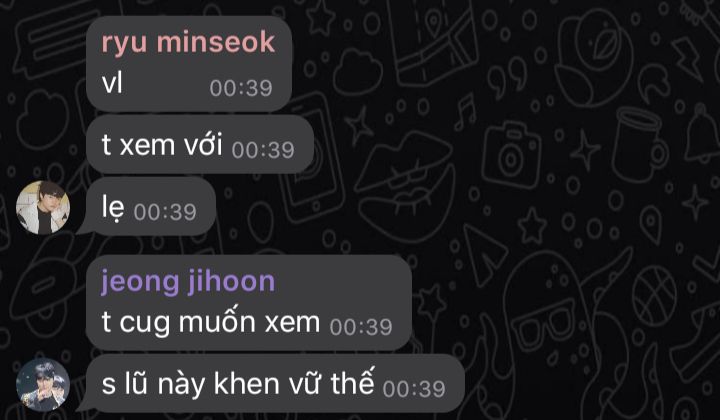Click the lips doodle on chat background
The image size is (720, 420).
pyautogui.click(x=405, y=184)
